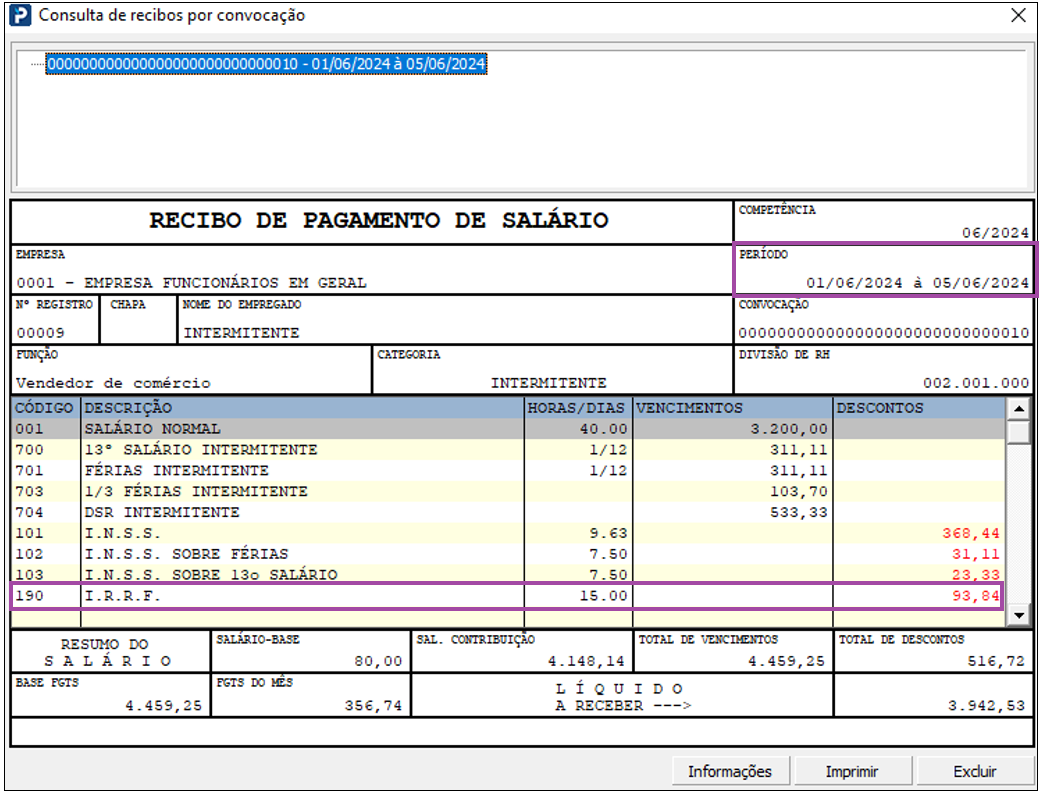Click the 533,33 DSR value
The image size is (1042, 795).
point(799,512)
